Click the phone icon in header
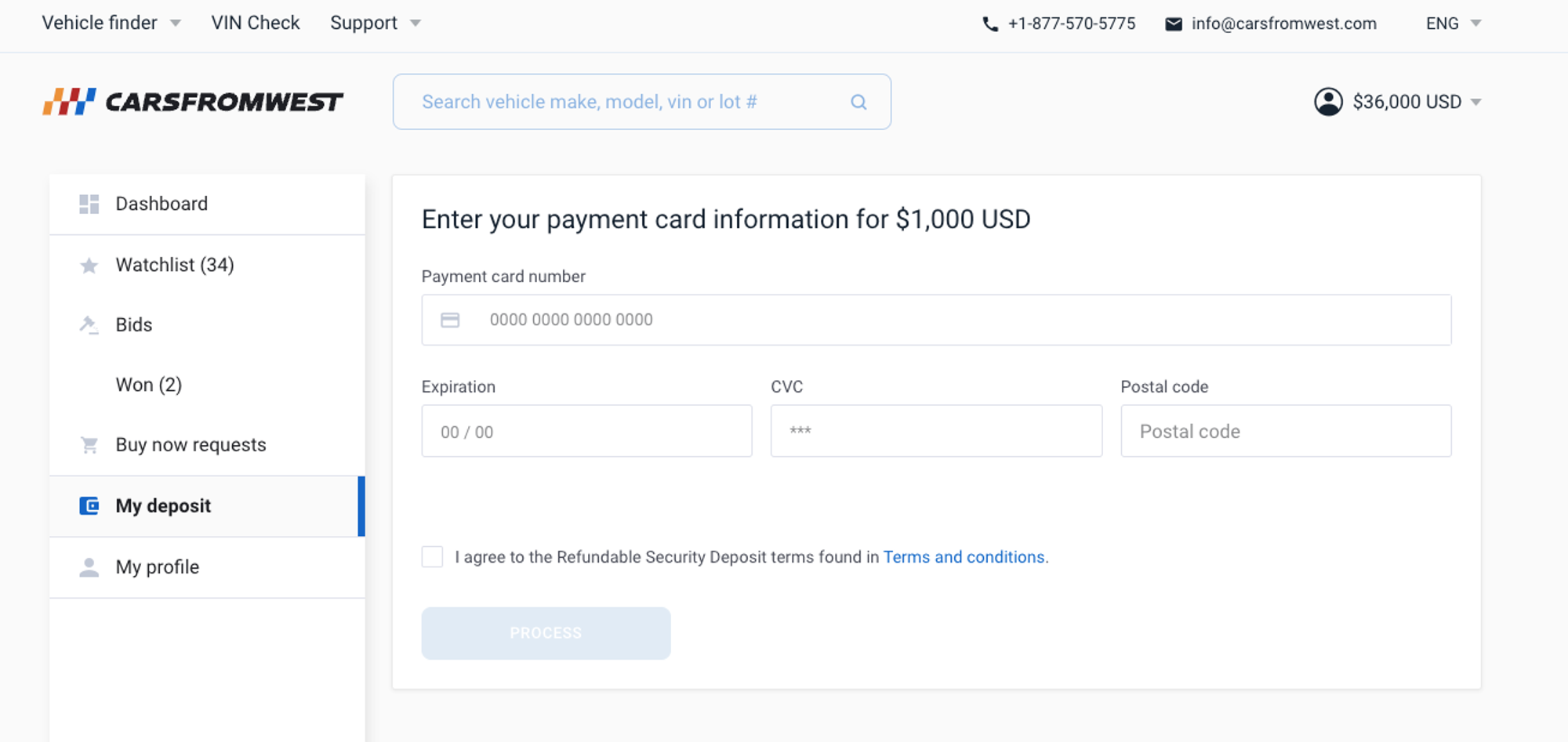 coord(990,24)
